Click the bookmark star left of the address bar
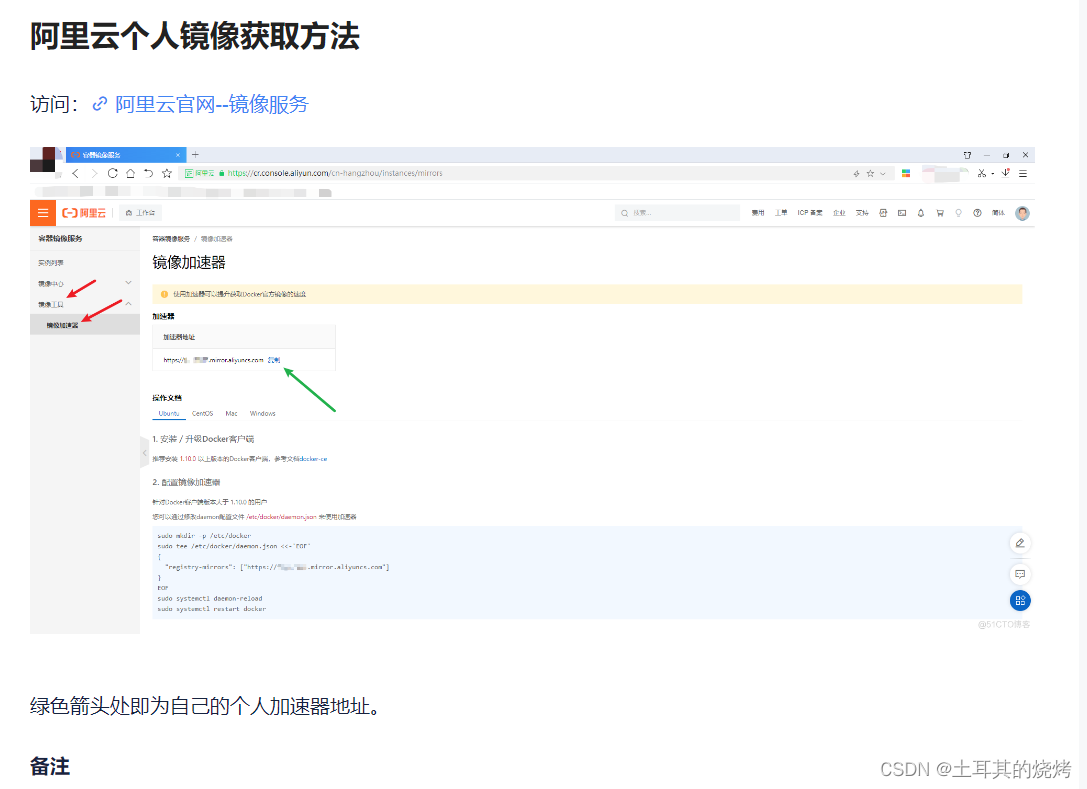The image size is (1087, 789). pyautogui.click(x=166, y=173)
